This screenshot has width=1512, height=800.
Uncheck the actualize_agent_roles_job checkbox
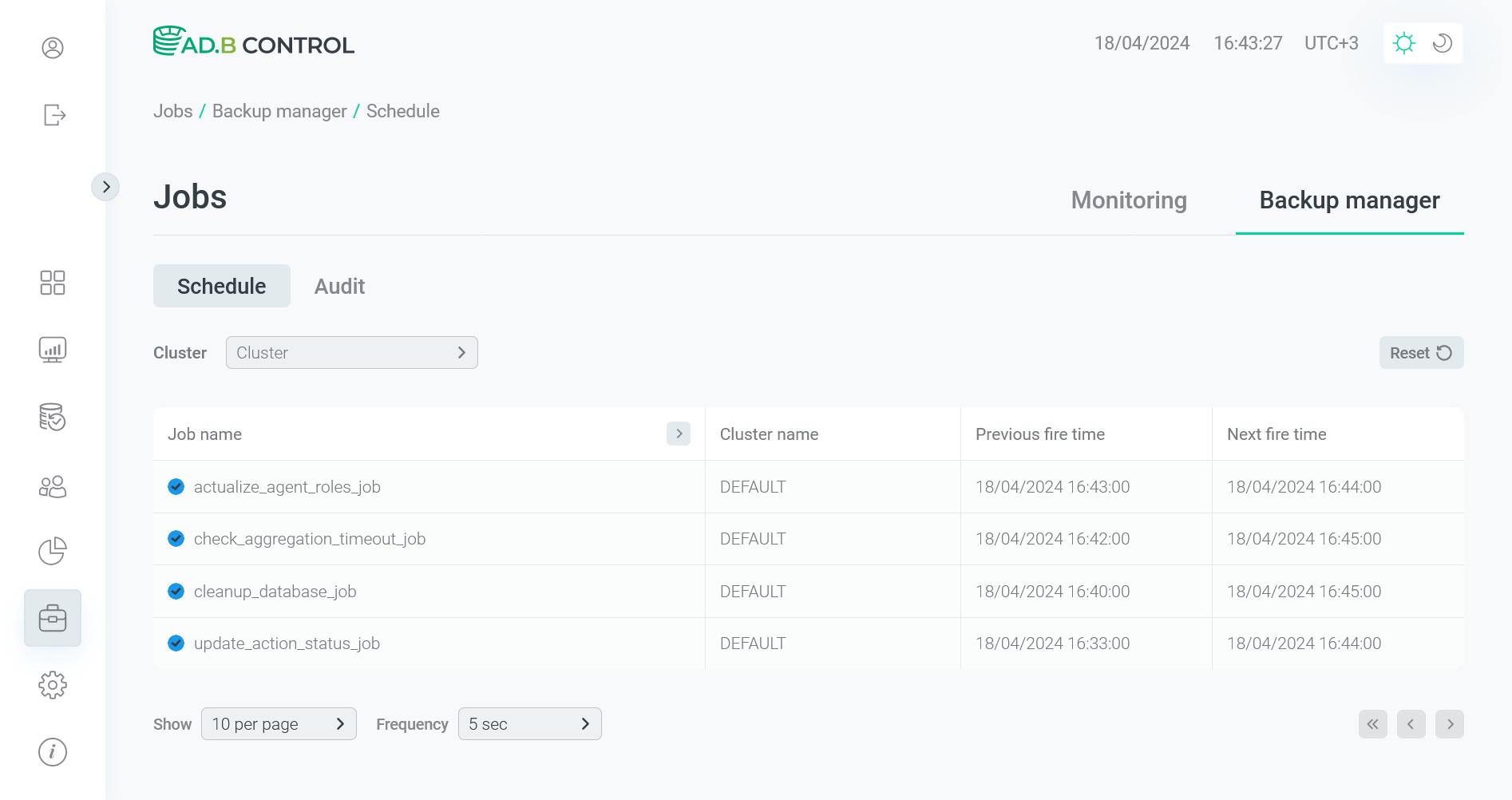coord(176,486)
